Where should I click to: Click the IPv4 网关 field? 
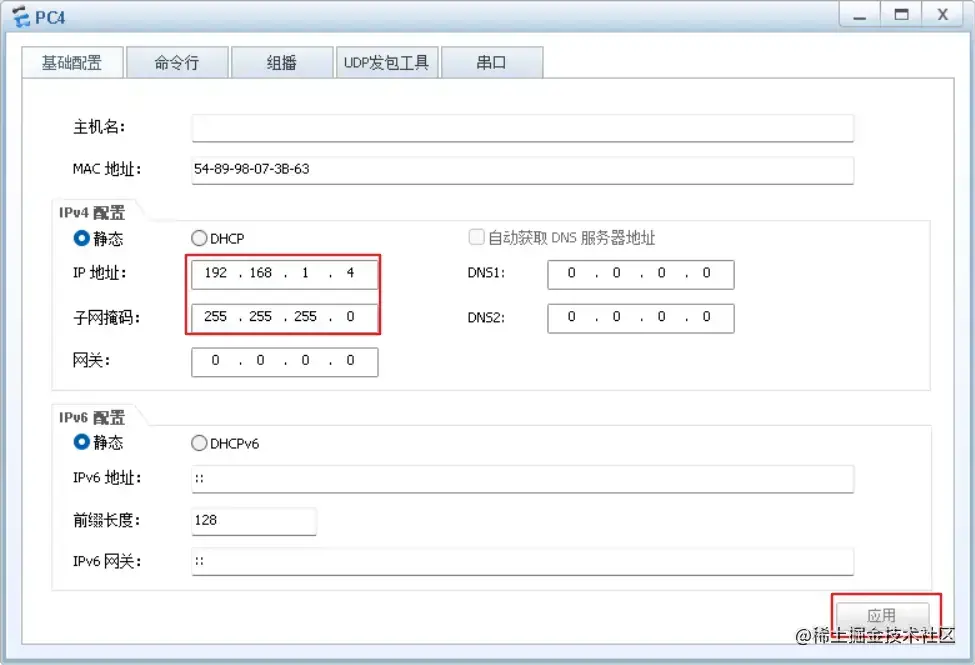[x=285, y=362]
